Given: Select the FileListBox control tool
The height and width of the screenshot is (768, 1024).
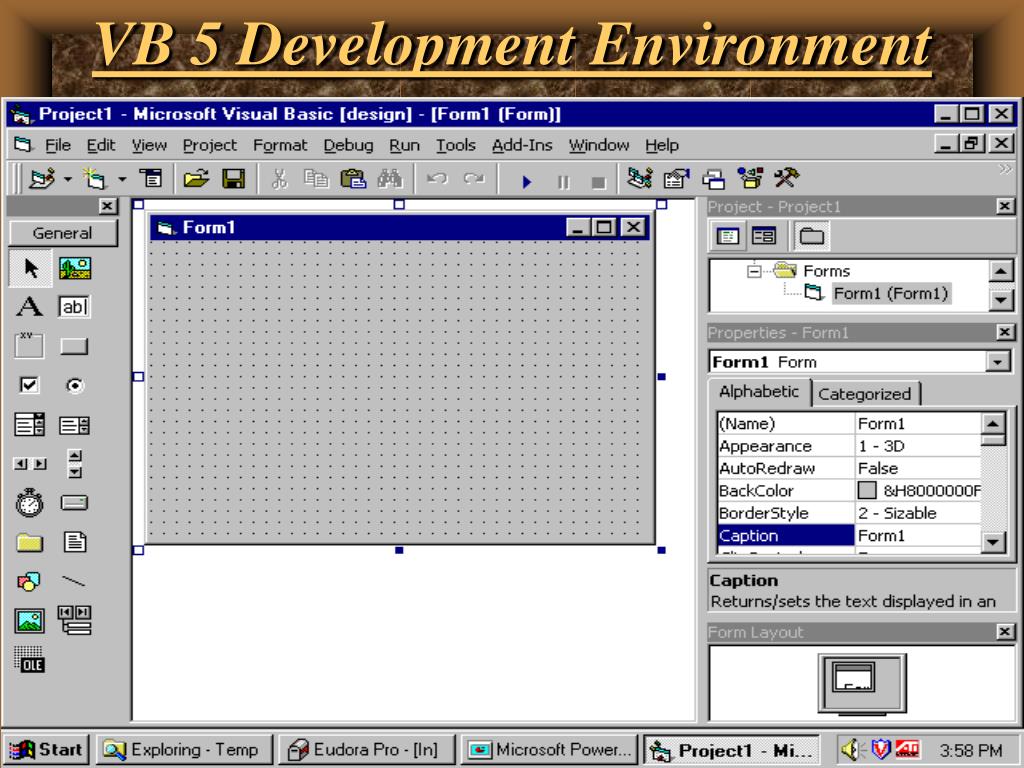Looking at the screenshot, I should pyautogui.click(x=75, y=541).
